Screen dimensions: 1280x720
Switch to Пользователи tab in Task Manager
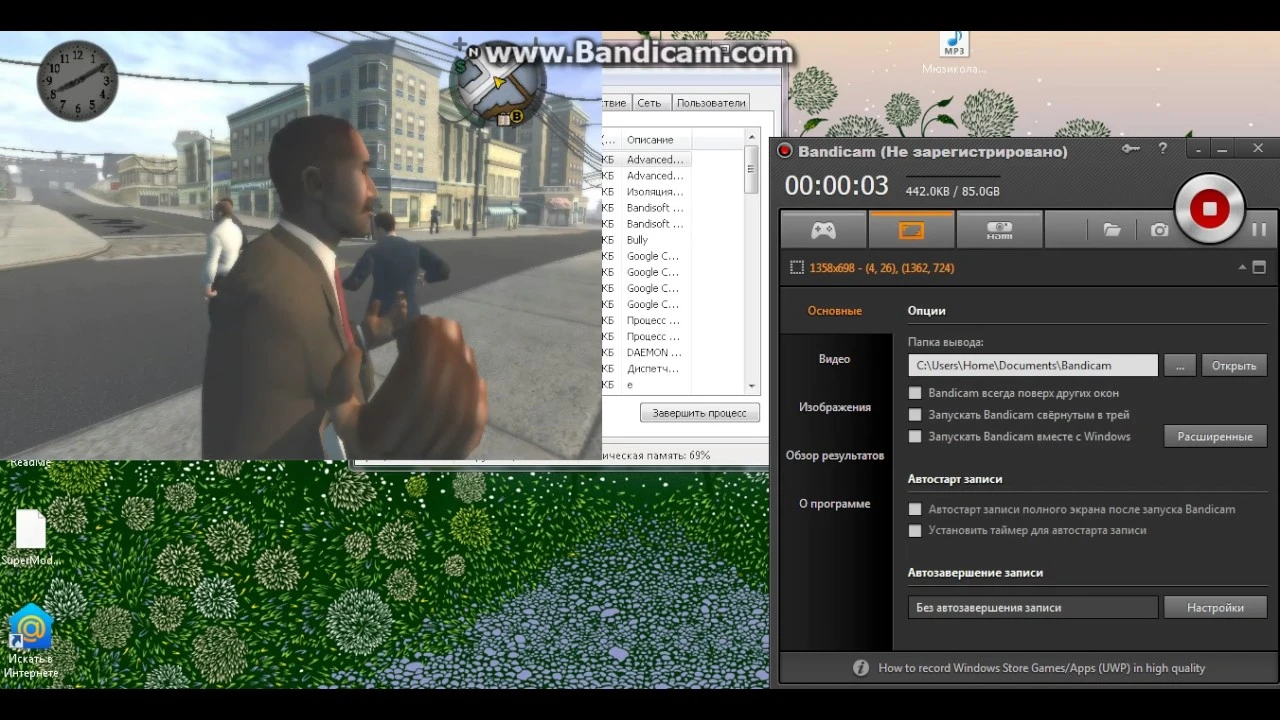coord(711,103)
